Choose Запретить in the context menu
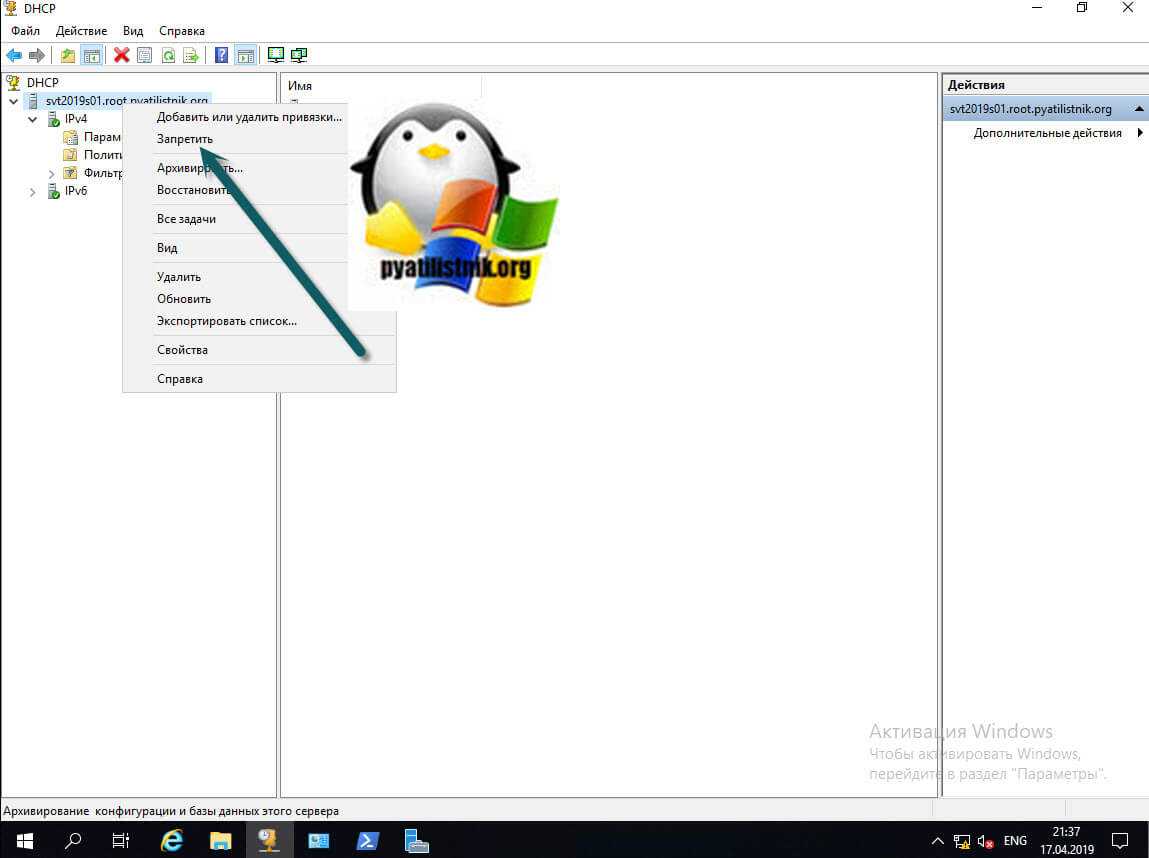This screenshot has height=858, width=1149. pos(184,139)
